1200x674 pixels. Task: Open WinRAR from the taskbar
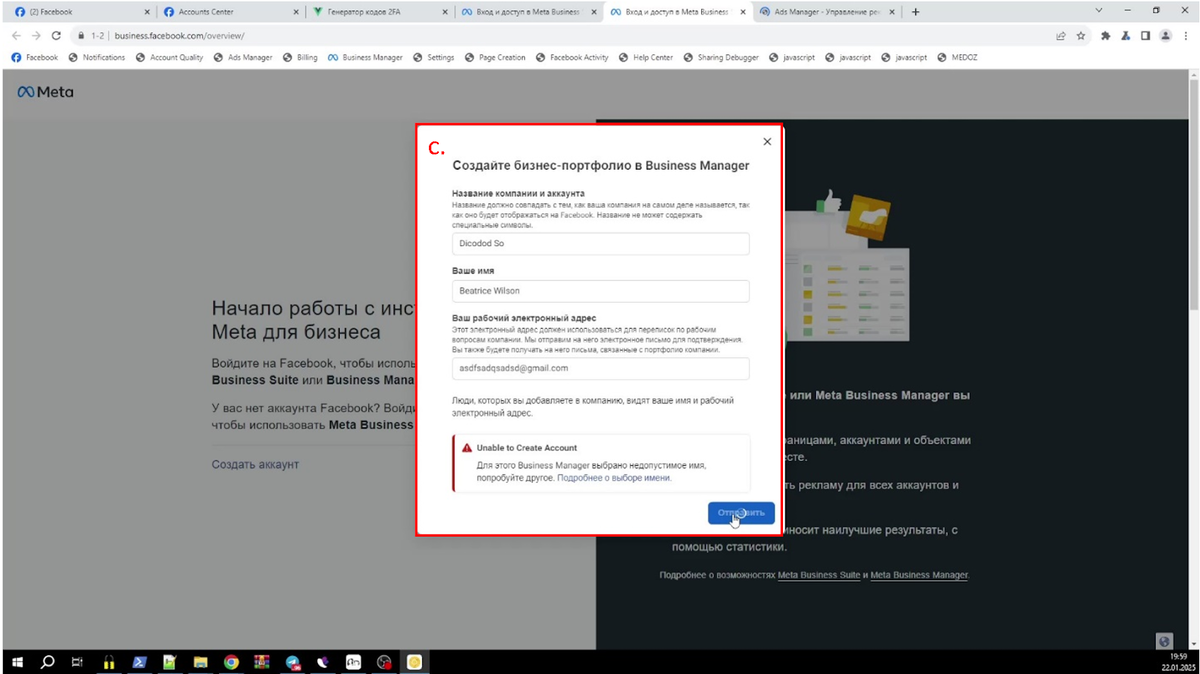point(262,662)
